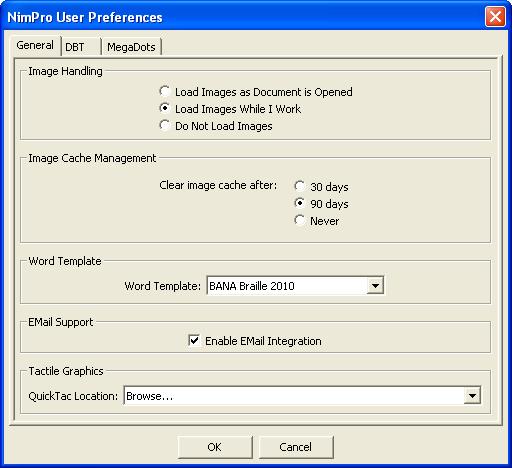
Task: Expand the Word Template dropdown arrow
Action: point(375,286)
